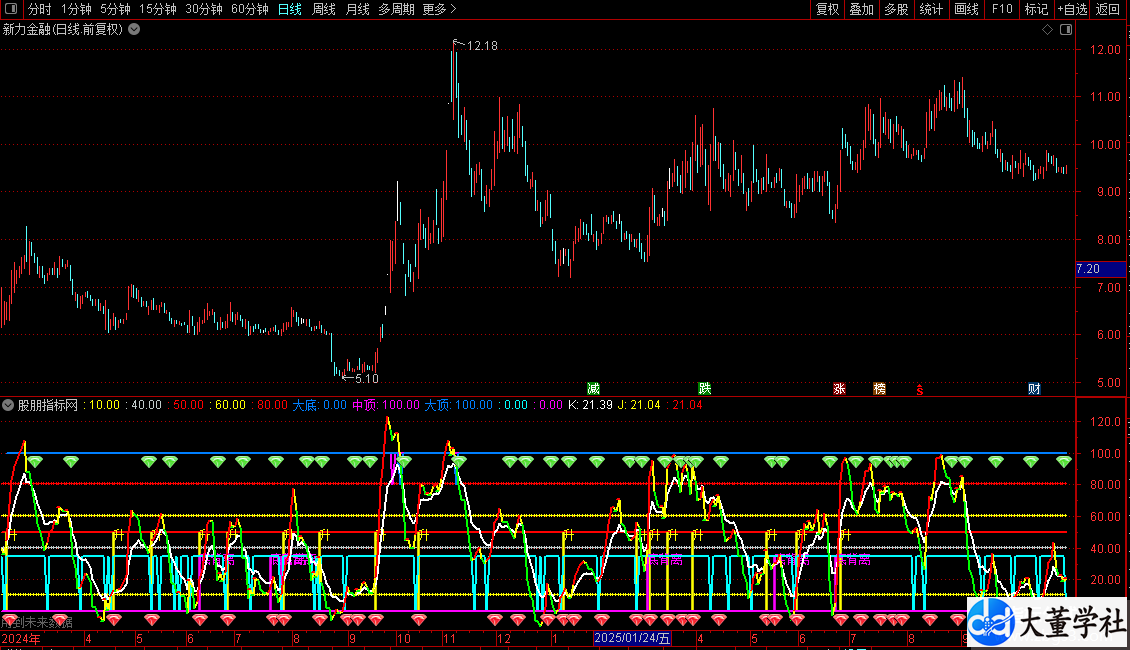This screenshot has height=650, width=1130.
Task: Add stock via +自选 button
Action: [1072, 9]
